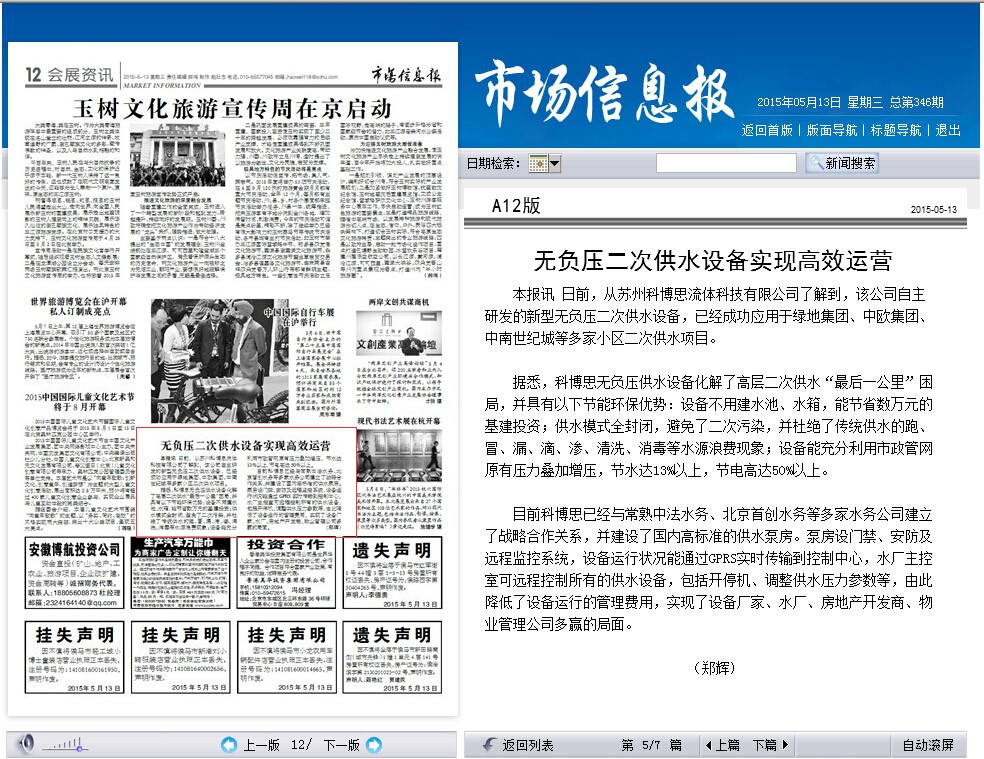984x759 pixels.
Task: Click the previous page arrow icon
Action: [228, 745]
